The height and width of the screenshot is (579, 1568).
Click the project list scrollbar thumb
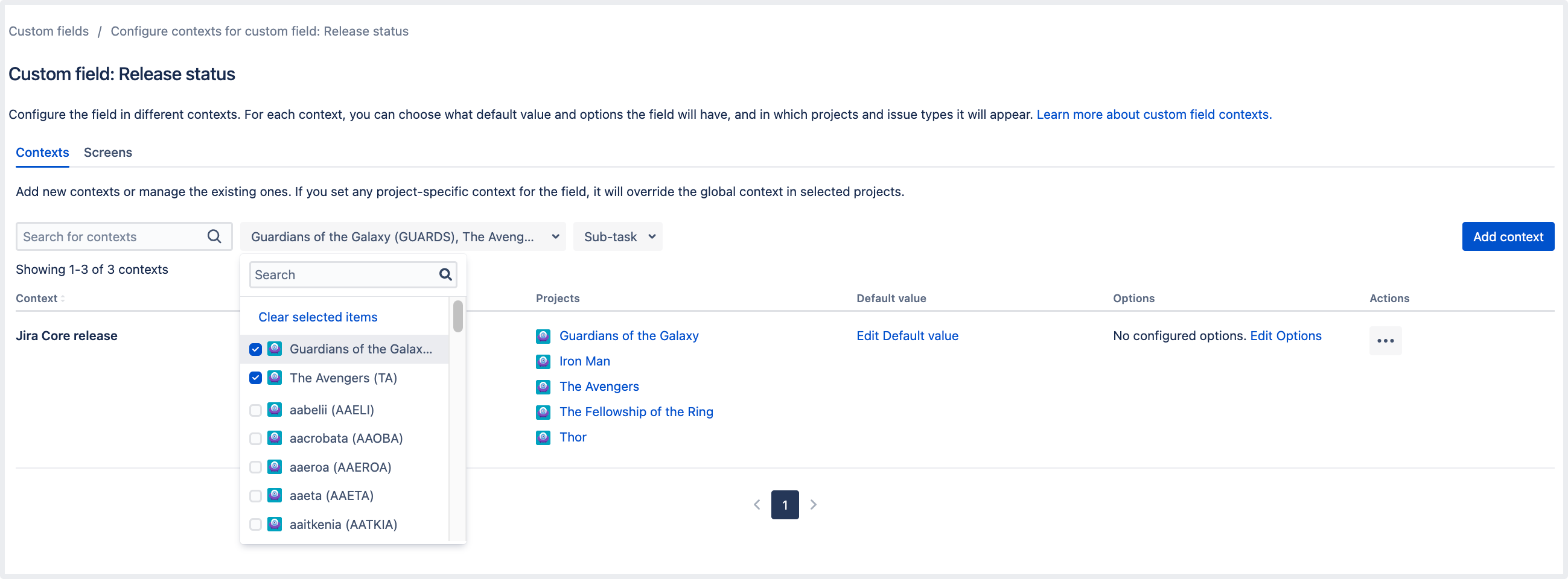click(457, 316)
